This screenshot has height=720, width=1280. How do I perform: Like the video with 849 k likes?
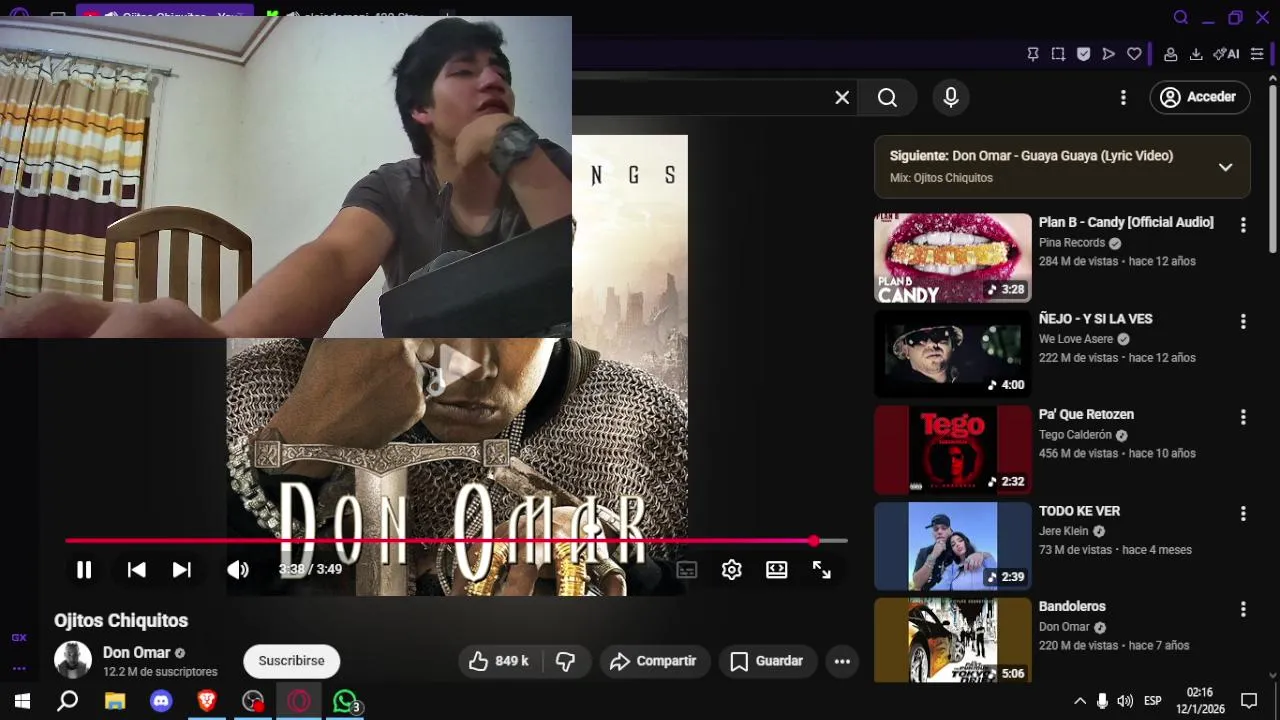pos(499,661)
